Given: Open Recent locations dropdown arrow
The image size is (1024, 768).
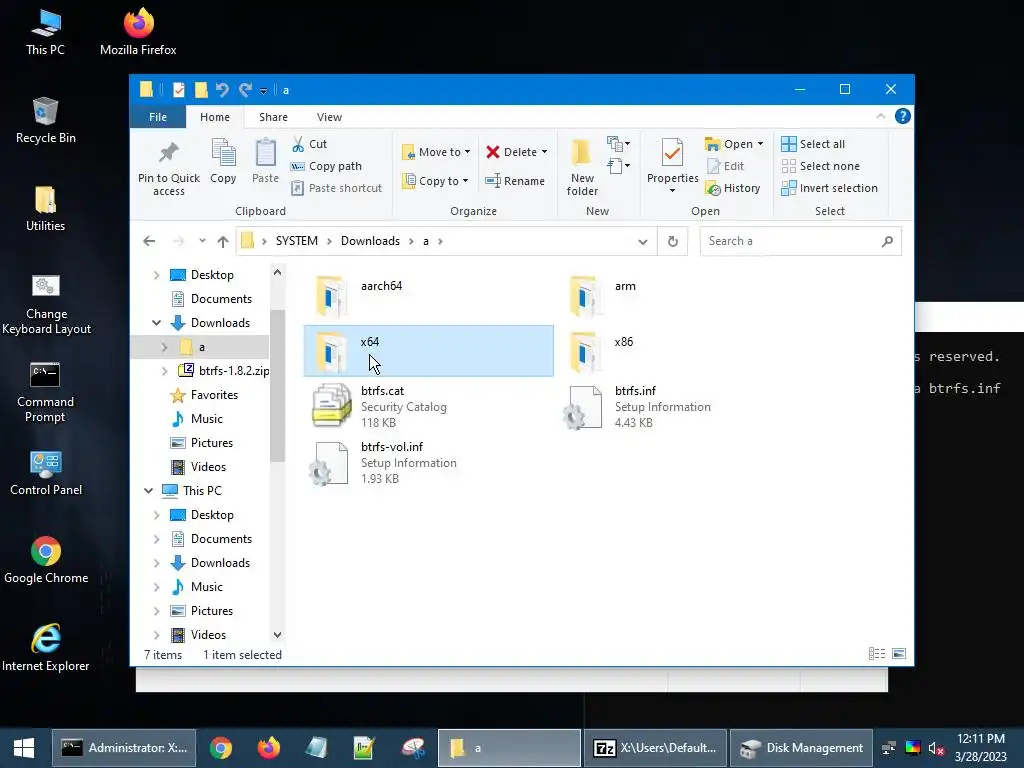Looking at the screenshot, I should pos(202,241).
